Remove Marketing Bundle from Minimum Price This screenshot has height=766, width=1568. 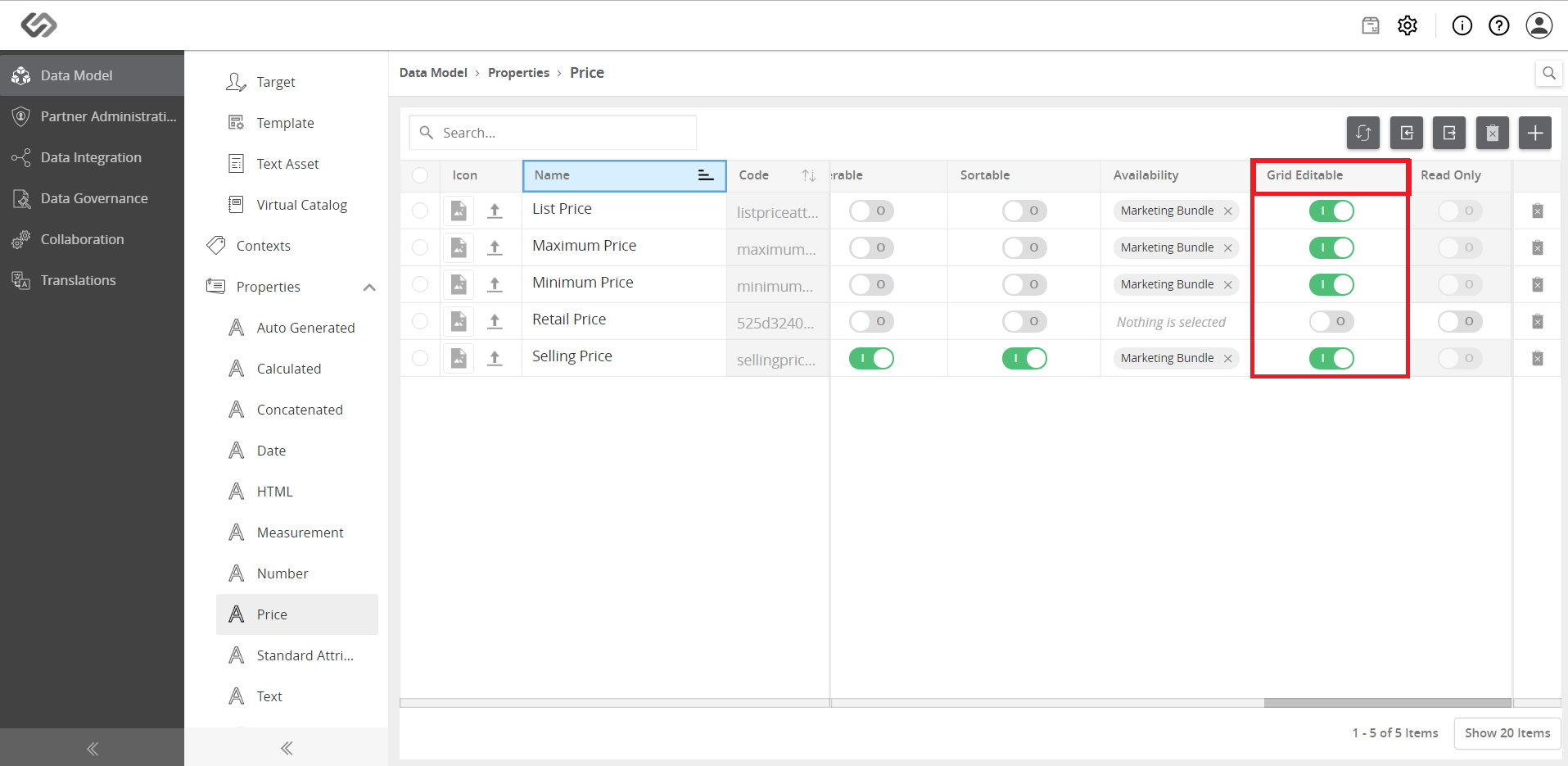pos(1228,285)
